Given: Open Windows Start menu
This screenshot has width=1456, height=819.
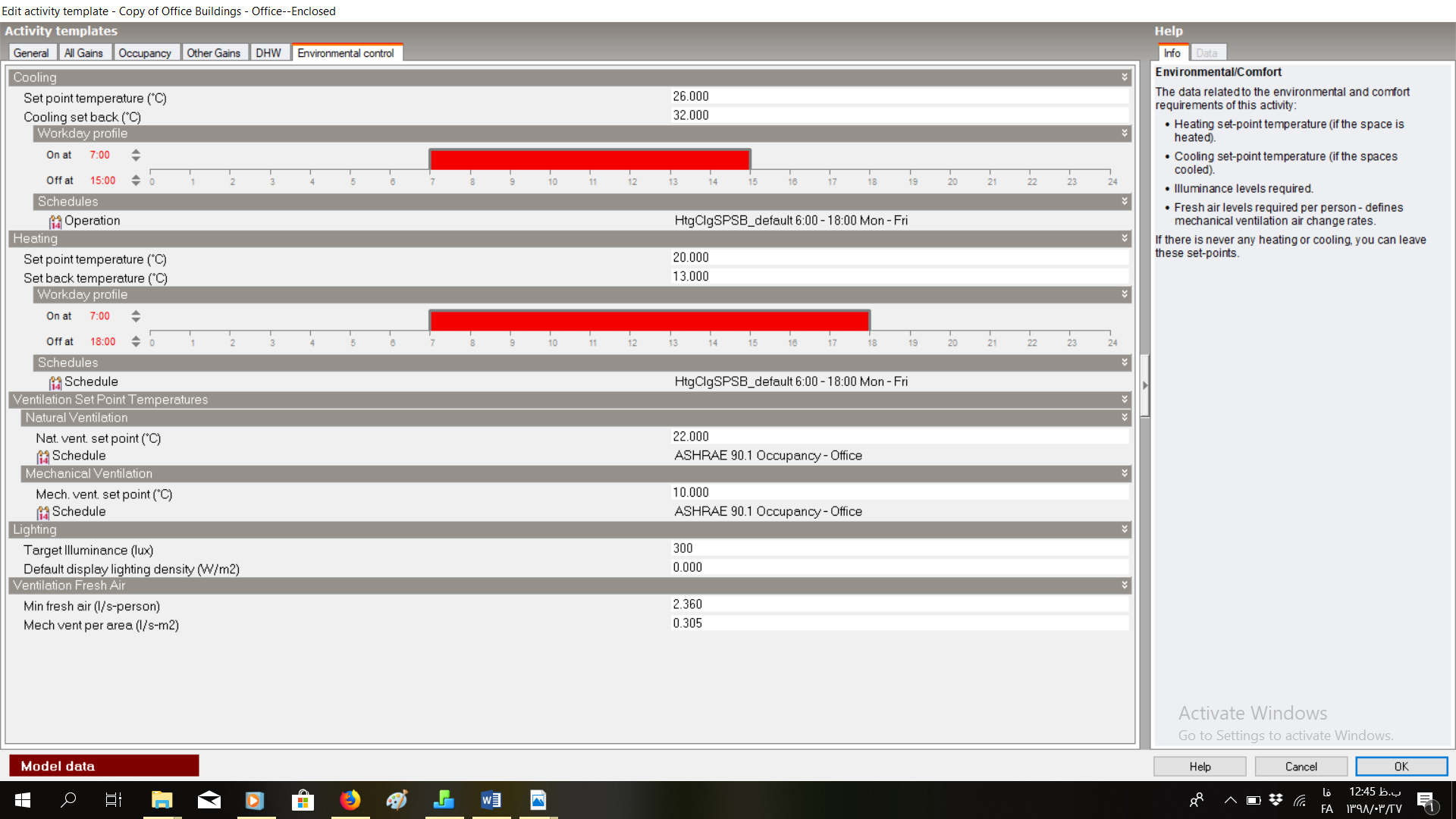Looking at the screenshot, I should point(23,800).
